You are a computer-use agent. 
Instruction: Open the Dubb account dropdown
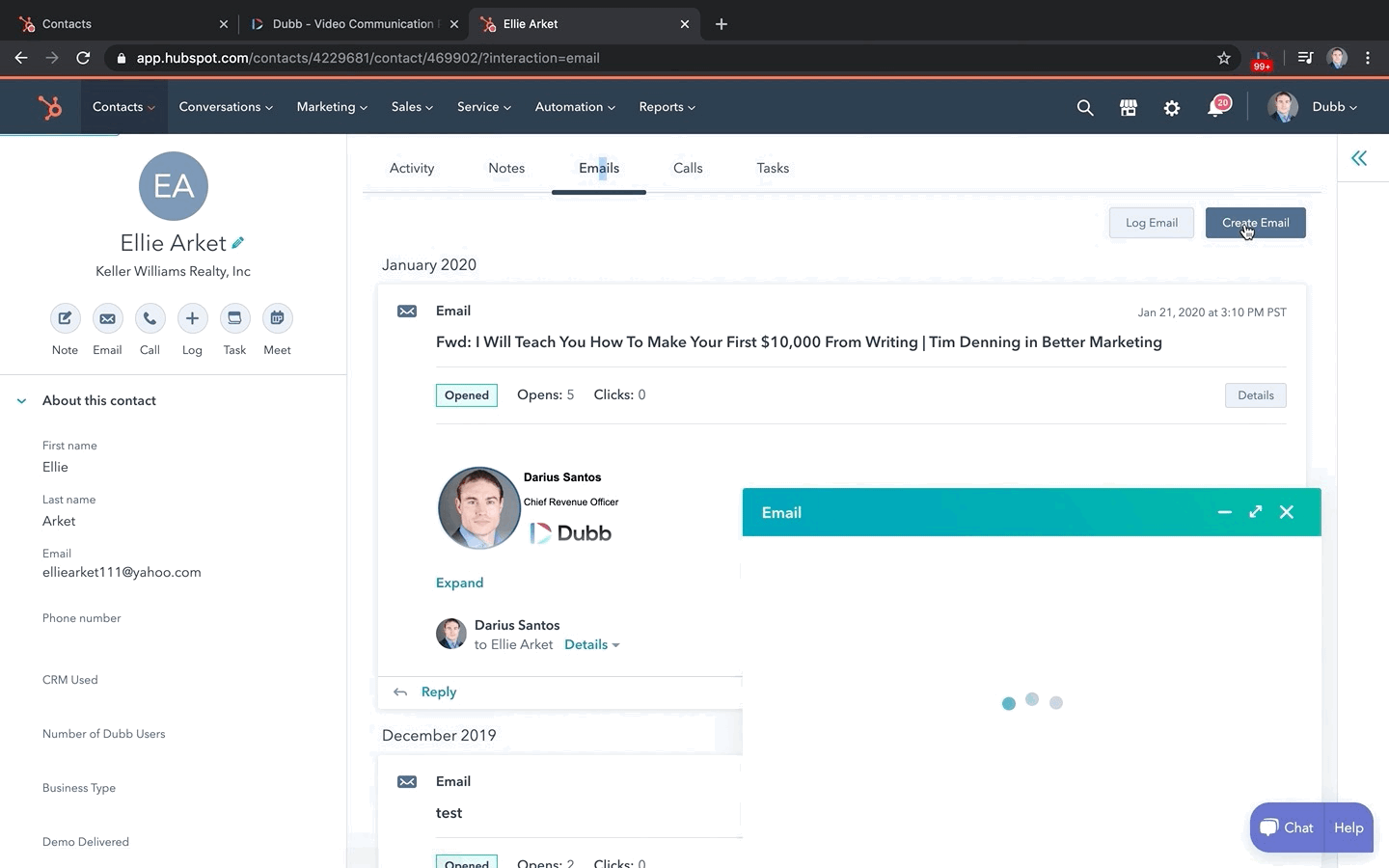point(1335,107)
